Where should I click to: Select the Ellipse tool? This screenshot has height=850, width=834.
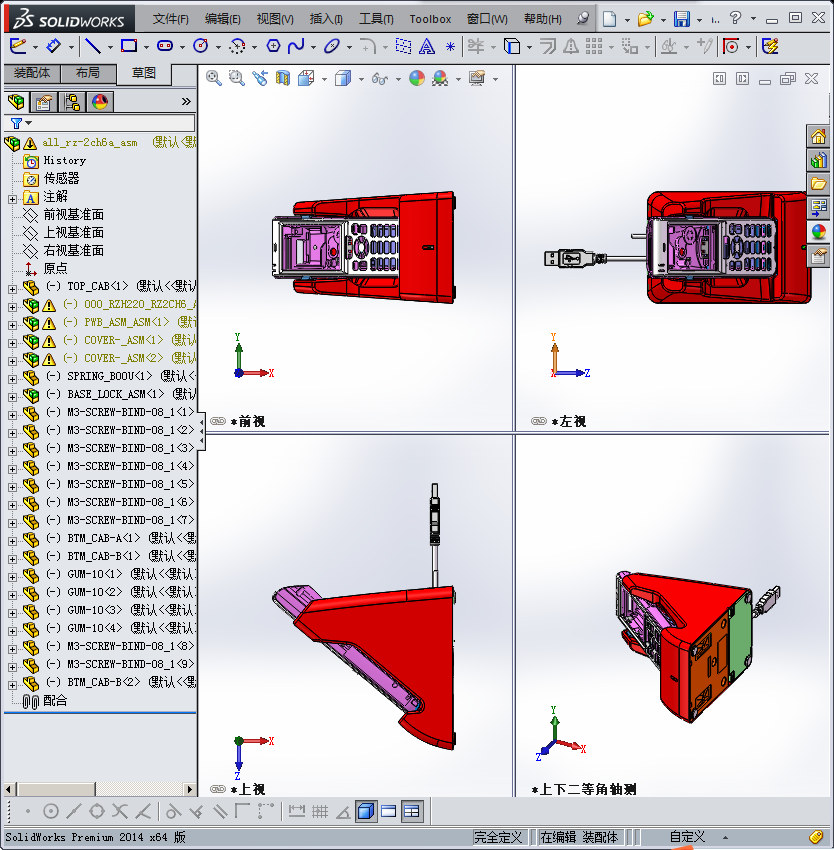(x=331, y=47)
